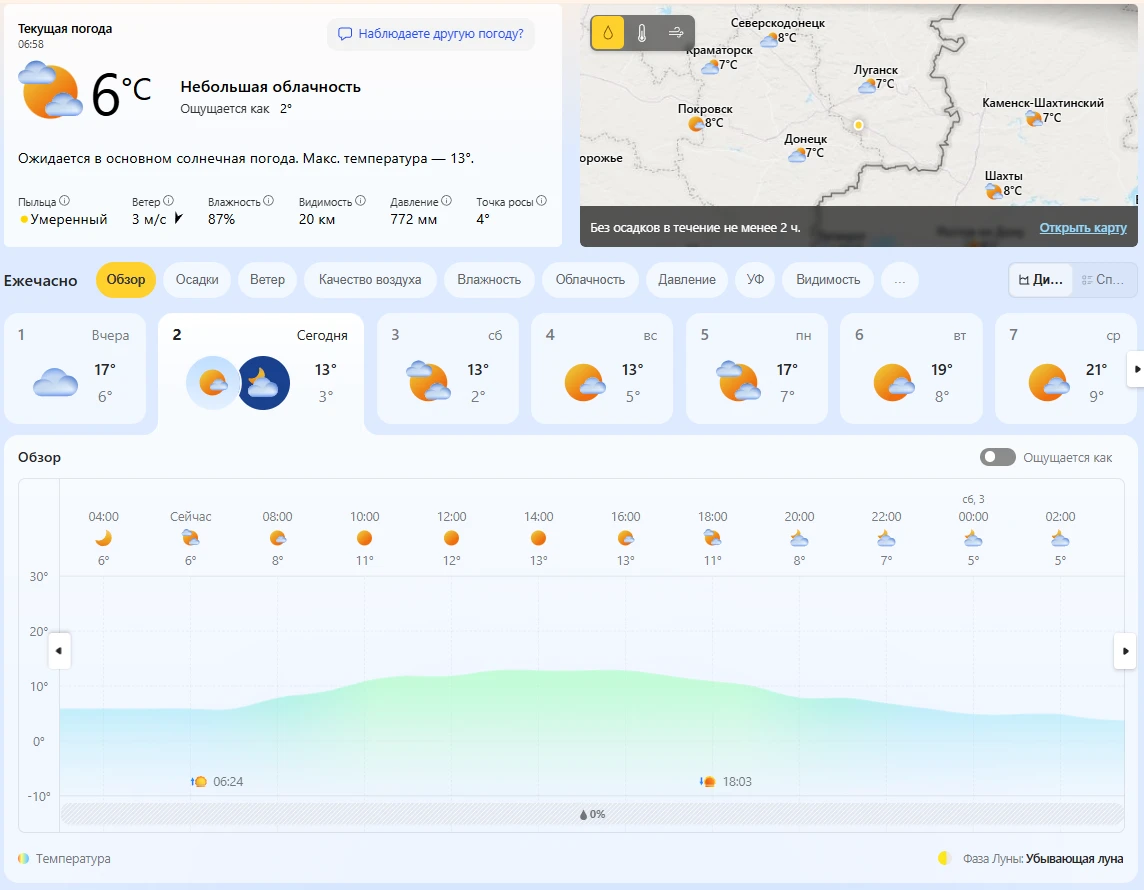Image resolution: width=1144 pixels, height=890 pixels.
Task: Click the yellow location dot on map
Action: click(859, 125)
